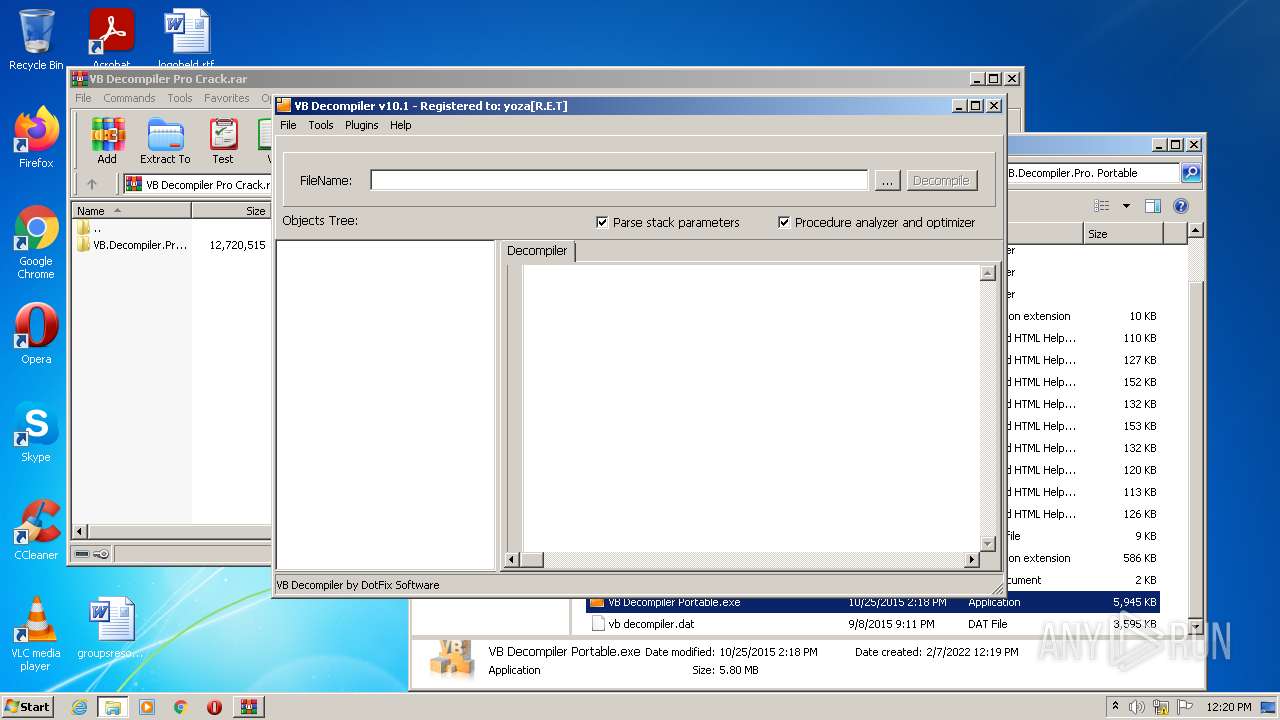Click VB Decompiler details pane thumbnail

click(450, 660)
